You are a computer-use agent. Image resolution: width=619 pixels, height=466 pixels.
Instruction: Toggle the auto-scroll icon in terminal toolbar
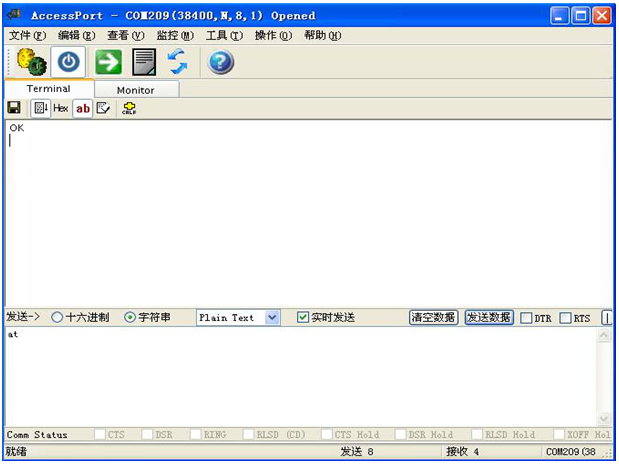pyautogui.click(x=41, y=108)
